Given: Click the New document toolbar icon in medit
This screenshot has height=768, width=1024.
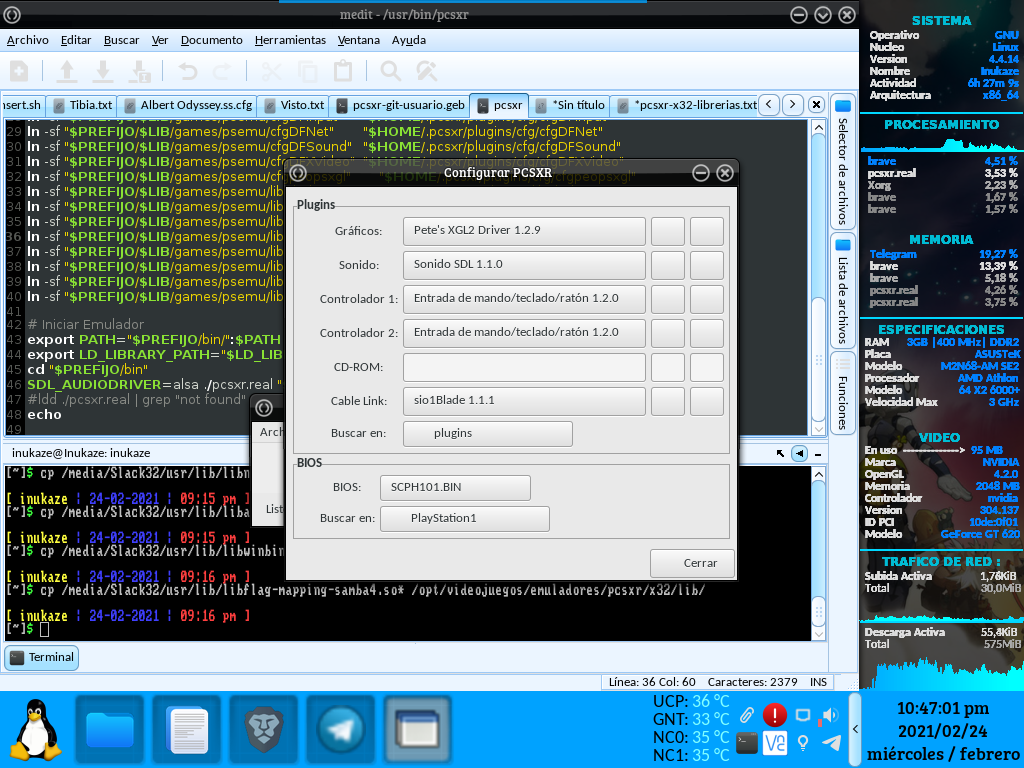Looking at the screenshot, I should pyautogui.click(x=19, y=71).
